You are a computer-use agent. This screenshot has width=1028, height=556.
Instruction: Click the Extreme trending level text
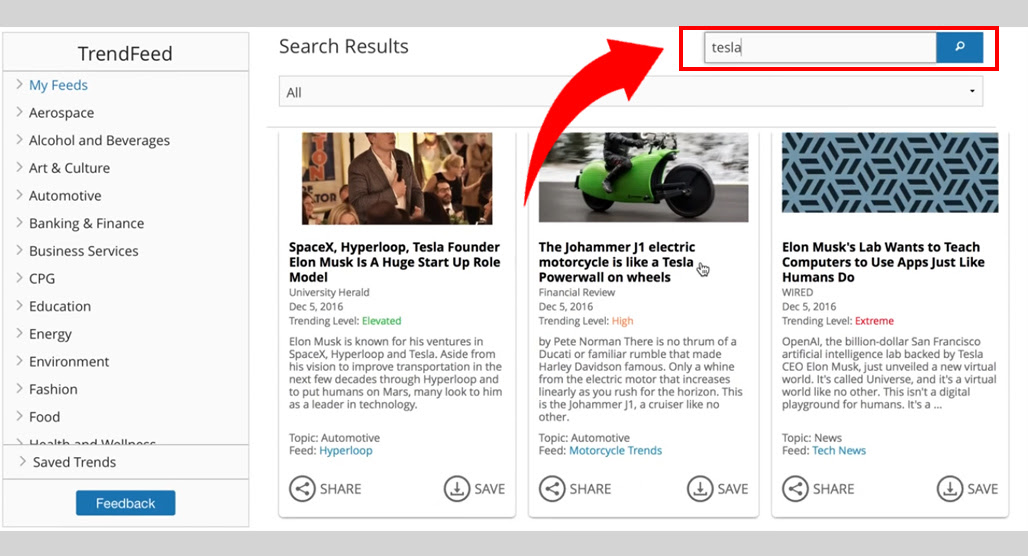[874, 321]
